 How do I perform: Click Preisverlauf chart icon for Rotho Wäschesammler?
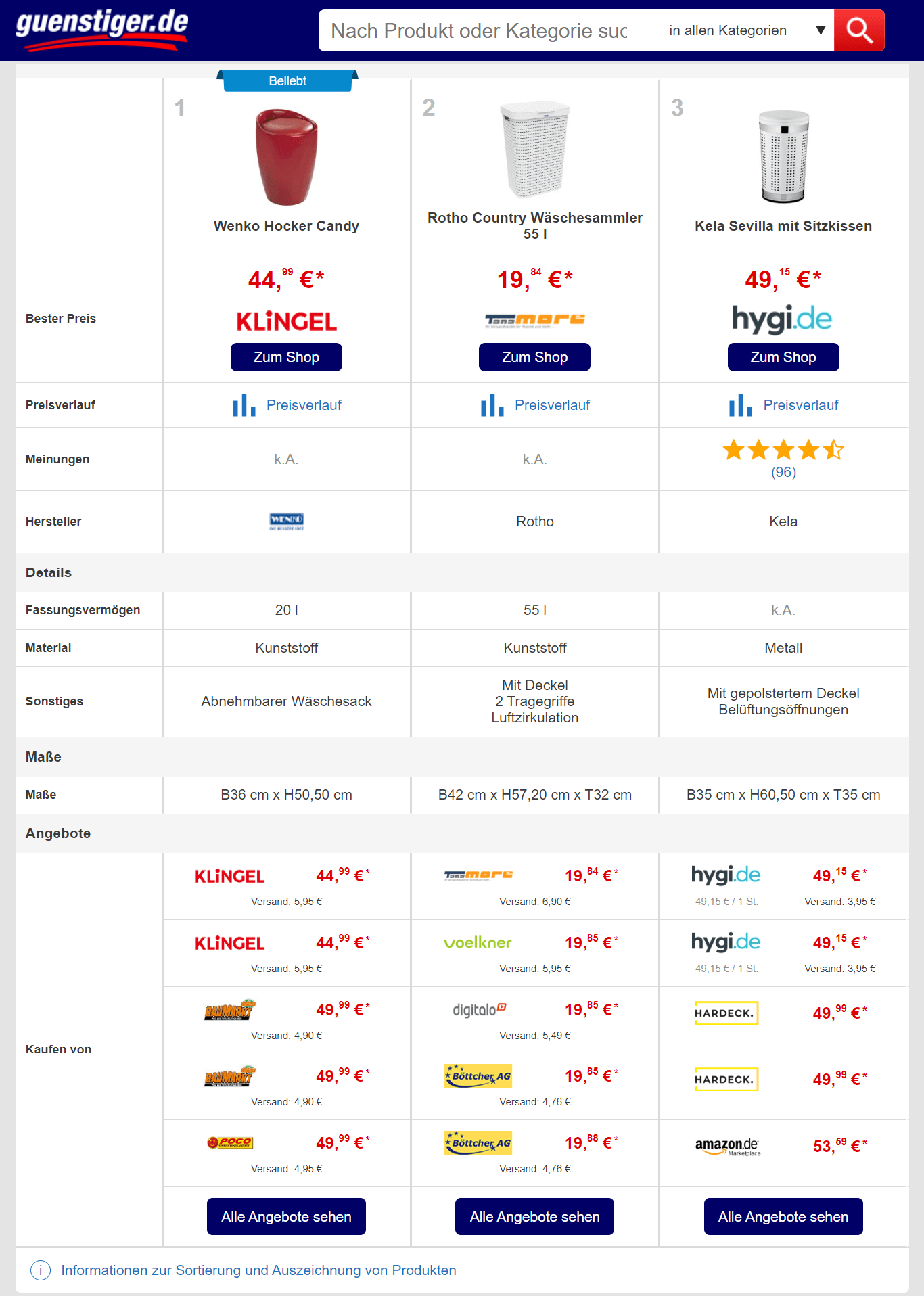coord(492,405)
